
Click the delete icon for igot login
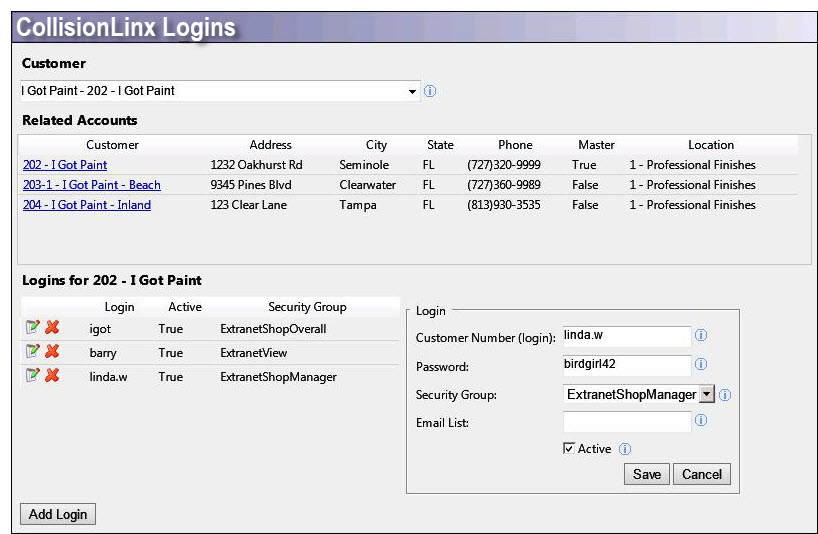52,328
